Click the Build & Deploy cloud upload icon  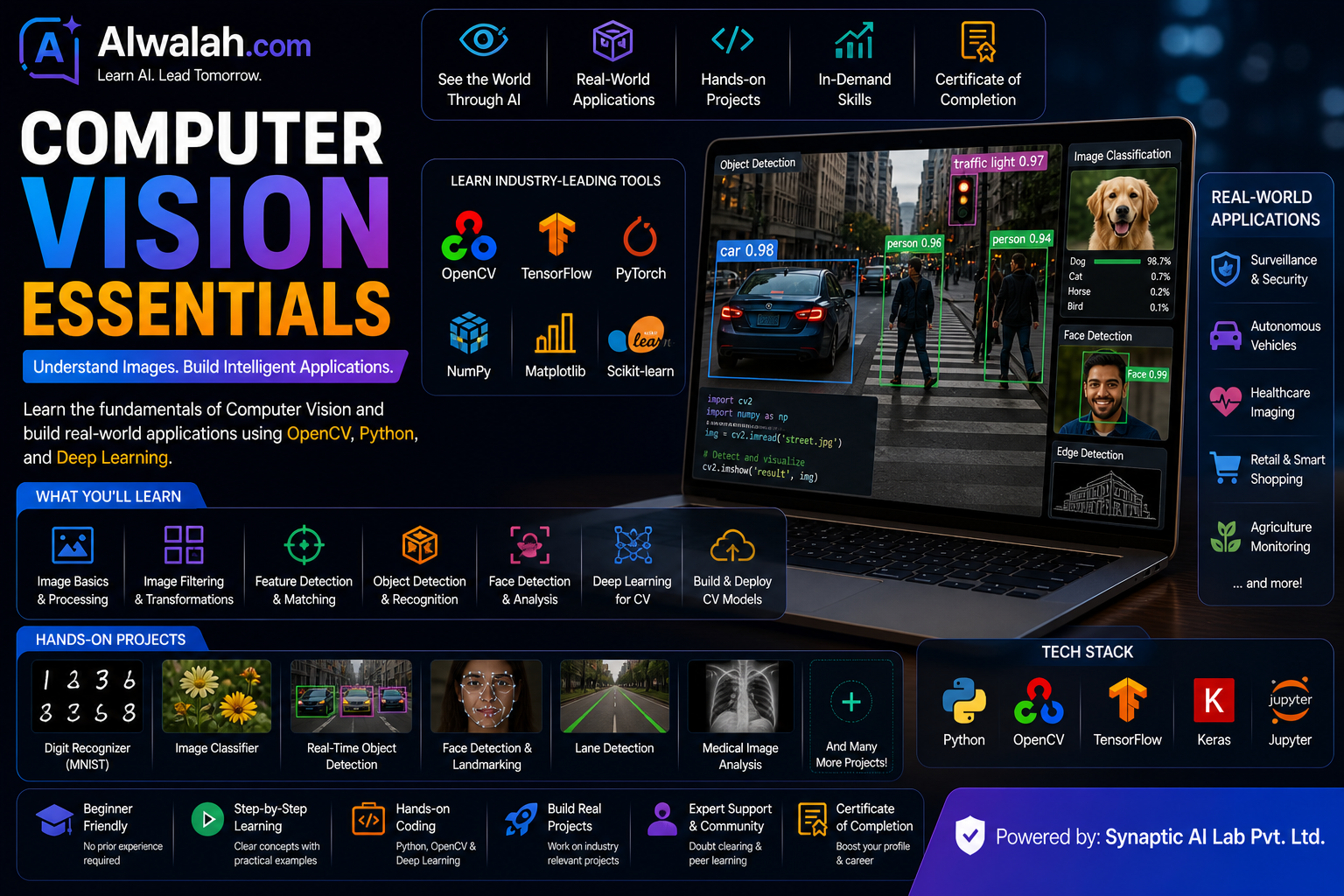[732, 545]
